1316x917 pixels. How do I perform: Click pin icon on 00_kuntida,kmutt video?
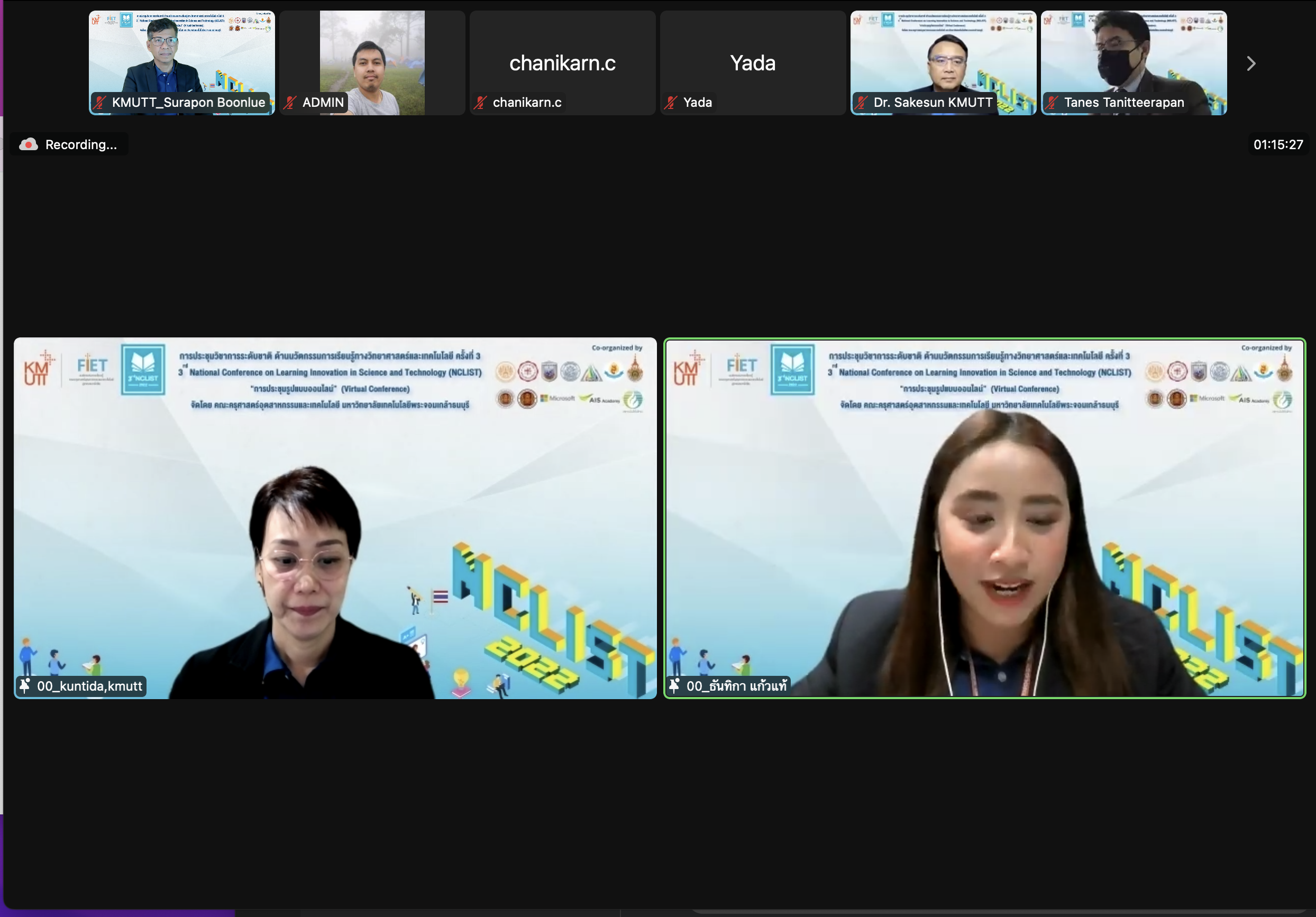pos(25,685)
